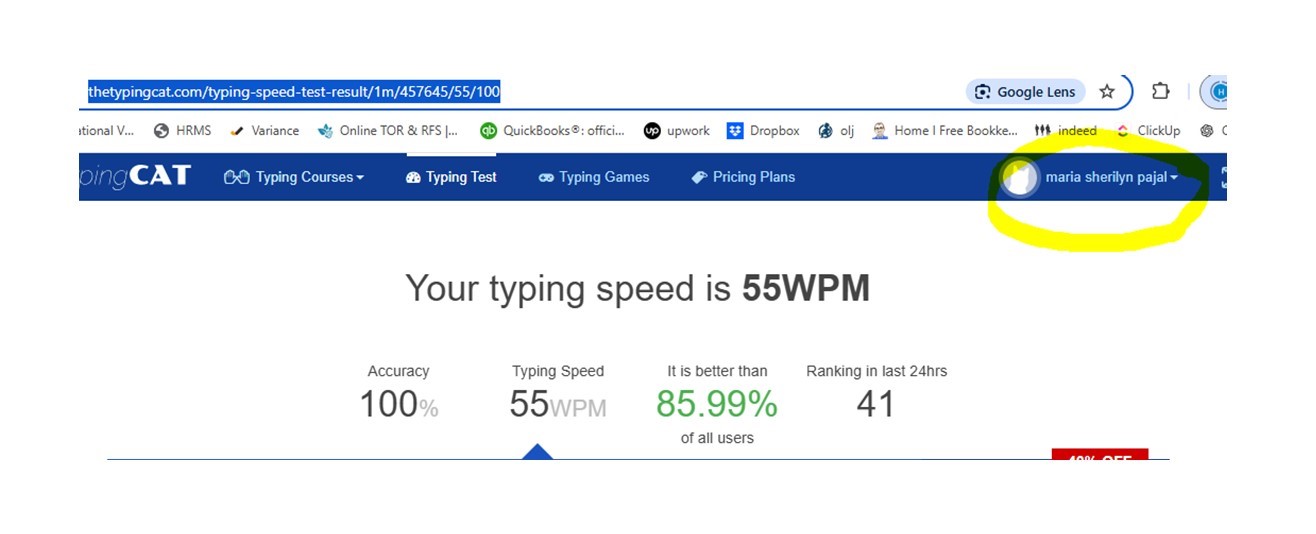
Task: Click the gauge icon beside Typing Test
Action: [x=414, y=177]
